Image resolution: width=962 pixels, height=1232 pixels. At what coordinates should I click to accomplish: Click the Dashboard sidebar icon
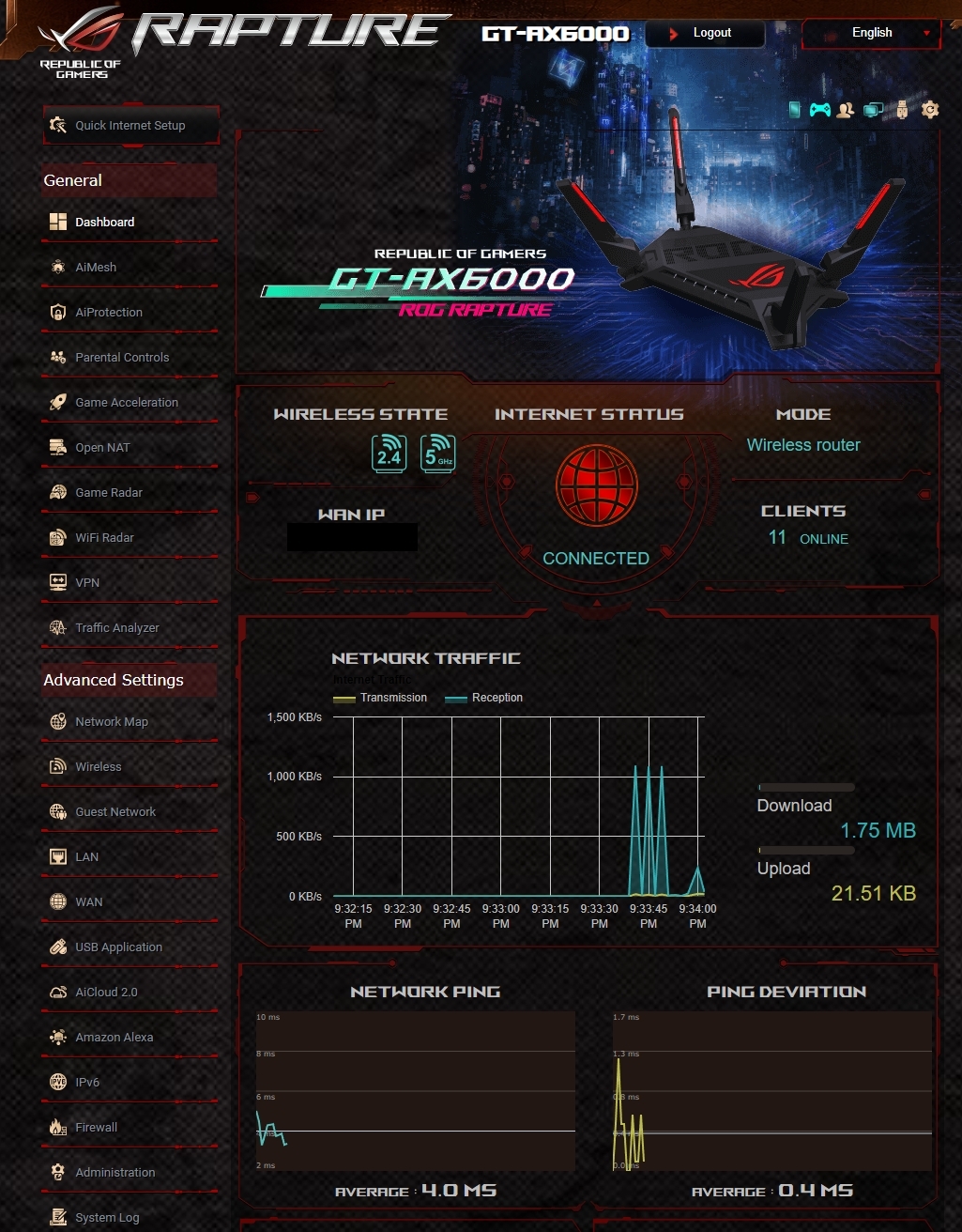(x=58, y=222)
